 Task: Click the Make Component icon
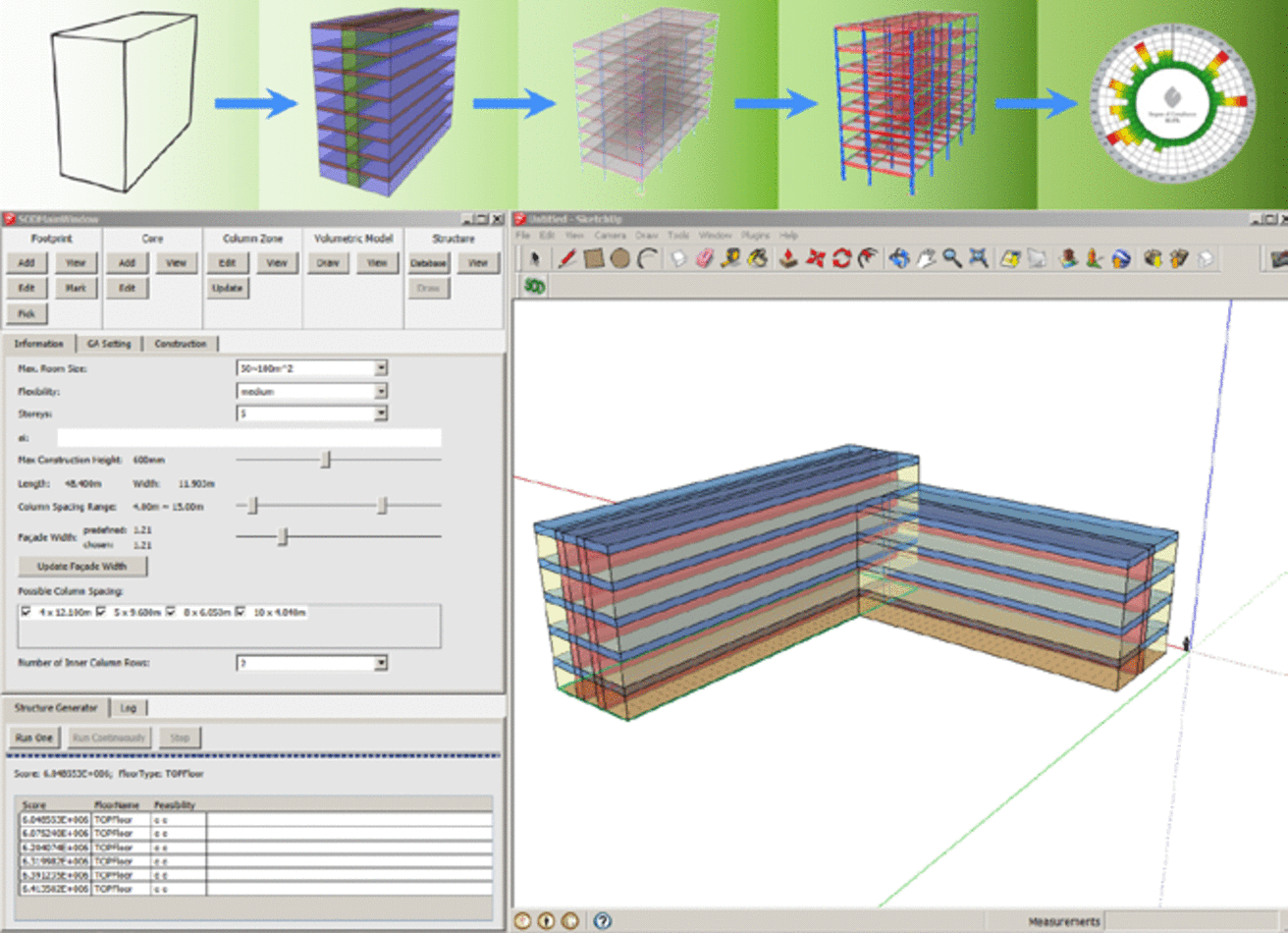[678, 258]
